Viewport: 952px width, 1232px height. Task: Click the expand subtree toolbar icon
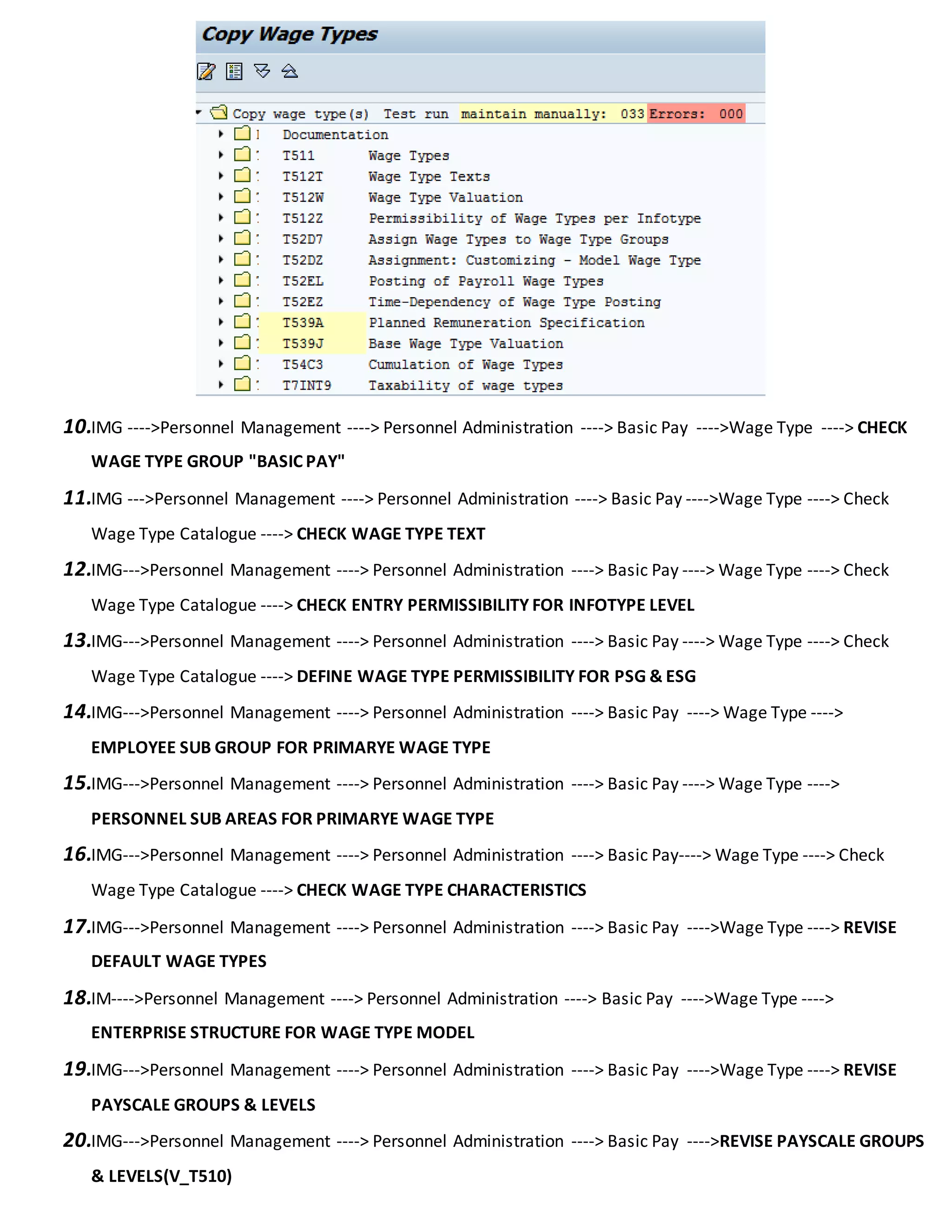pos(262,71)
